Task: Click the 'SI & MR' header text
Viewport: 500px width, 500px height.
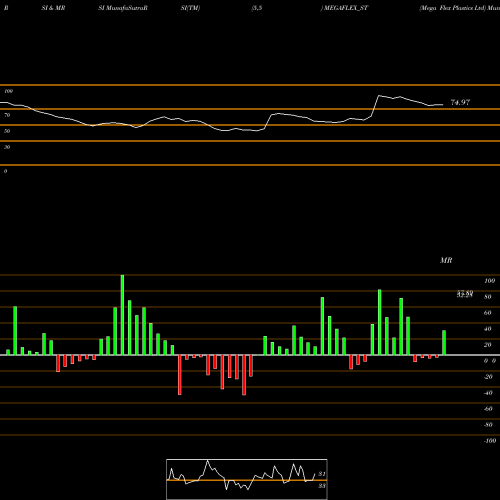Action: point(53,8)
